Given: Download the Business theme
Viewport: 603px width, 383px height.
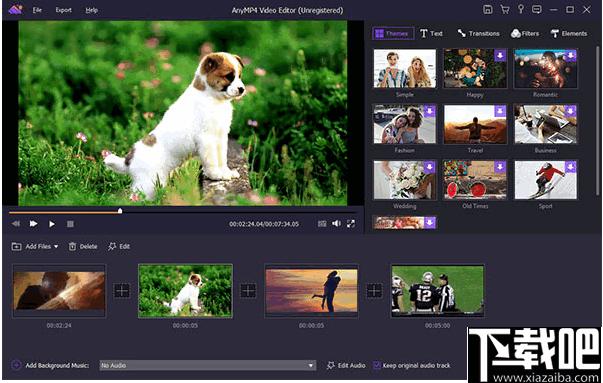Looking at the screenshot, I should point(571,111).
